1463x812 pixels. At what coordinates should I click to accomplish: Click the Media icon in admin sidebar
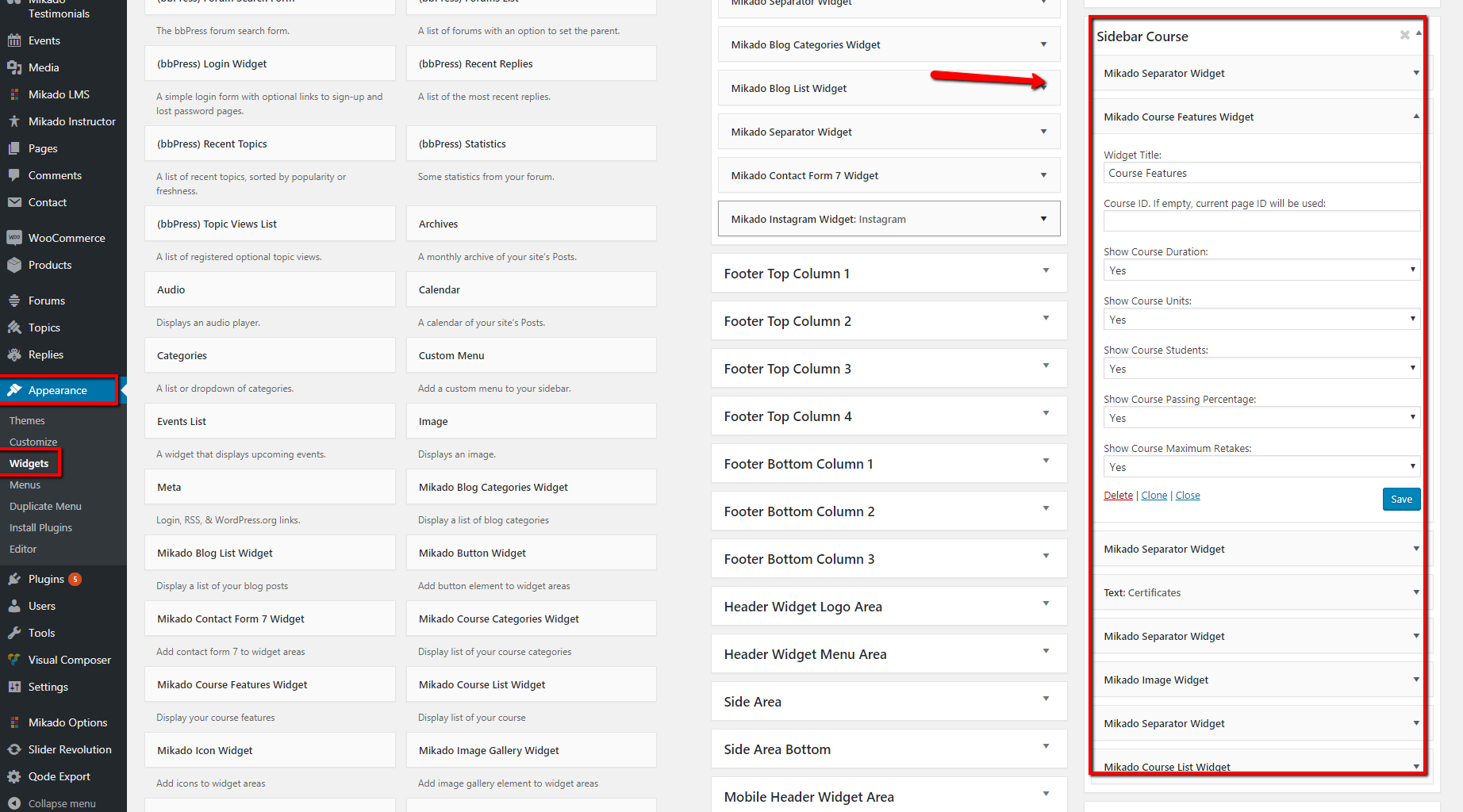click(14, 67)
